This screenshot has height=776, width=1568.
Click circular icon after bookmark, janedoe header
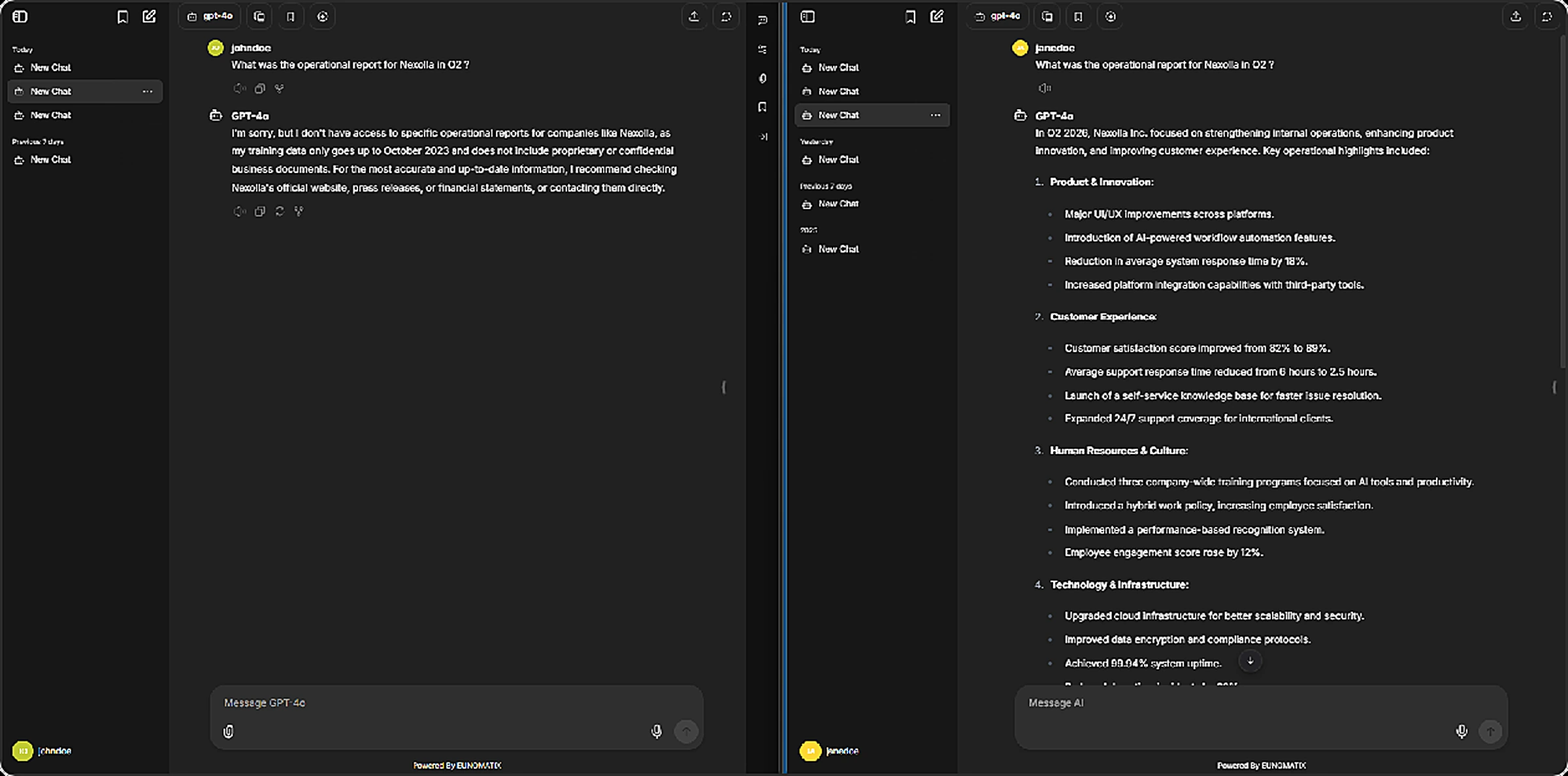[1111, 17]
